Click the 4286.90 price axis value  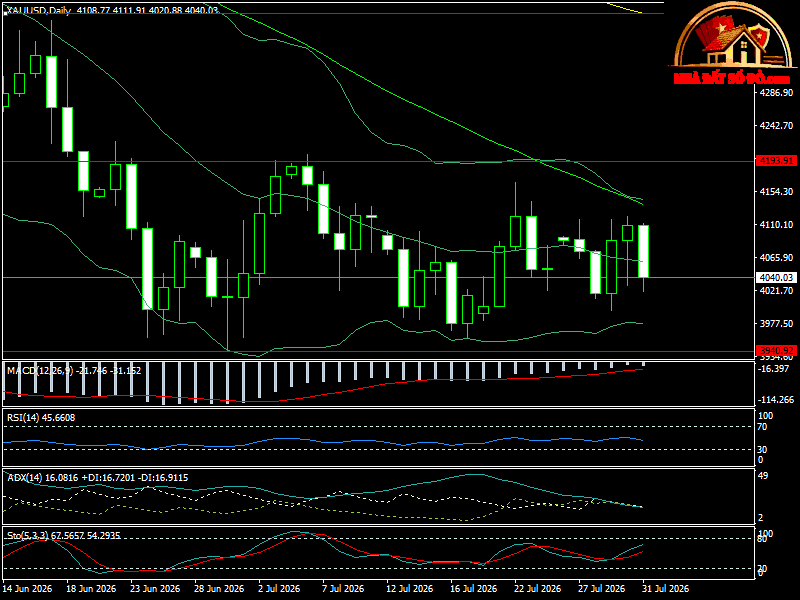tap(777, 93)
